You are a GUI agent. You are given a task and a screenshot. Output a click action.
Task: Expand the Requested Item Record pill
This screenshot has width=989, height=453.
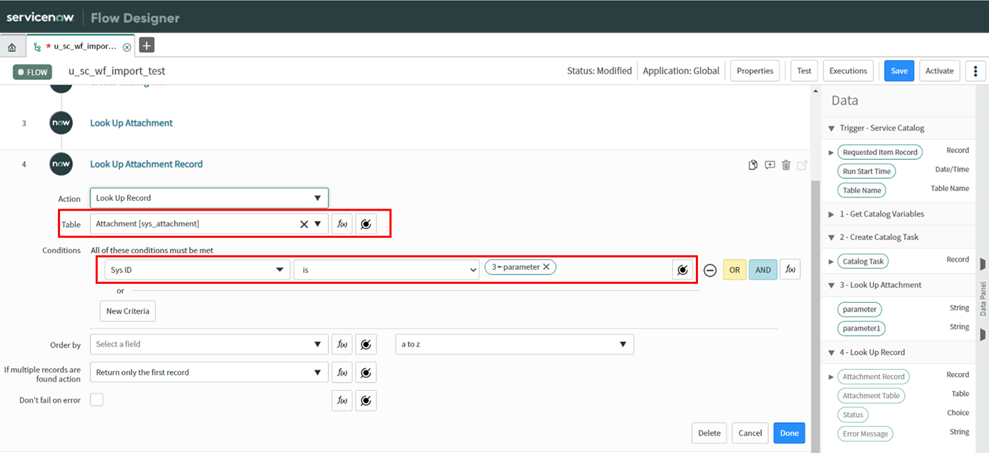[x=831, y=152]
